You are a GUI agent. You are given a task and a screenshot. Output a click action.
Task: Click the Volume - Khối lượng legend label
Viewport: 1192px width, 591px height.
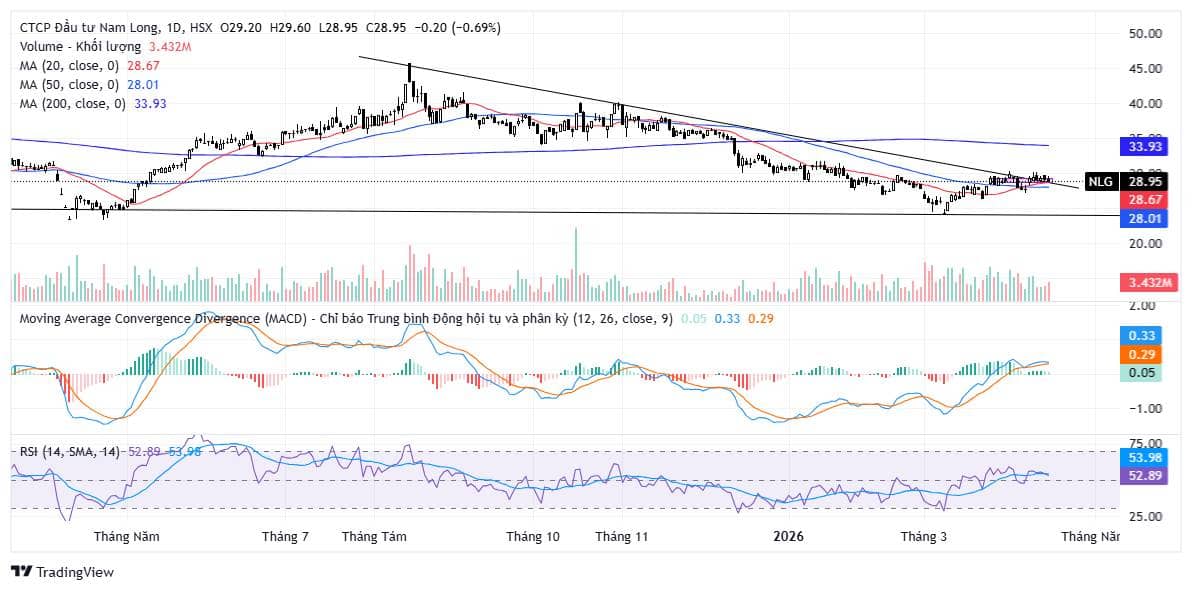[x=82, y=47]
